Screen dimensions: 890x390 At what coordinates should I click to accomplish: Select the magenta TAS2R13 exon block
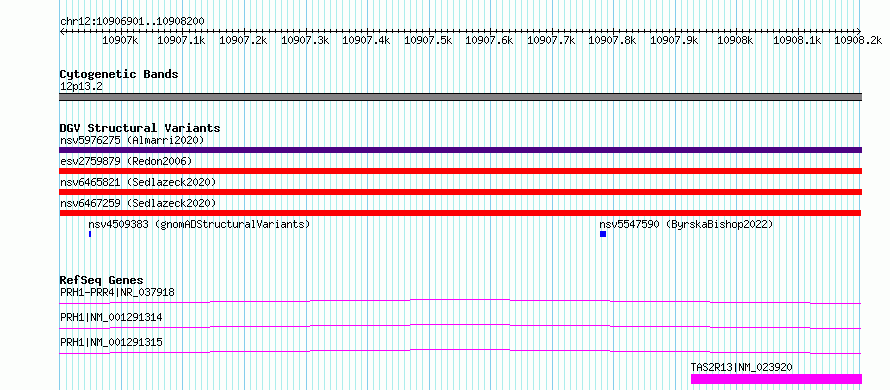[x=776, y=379]
